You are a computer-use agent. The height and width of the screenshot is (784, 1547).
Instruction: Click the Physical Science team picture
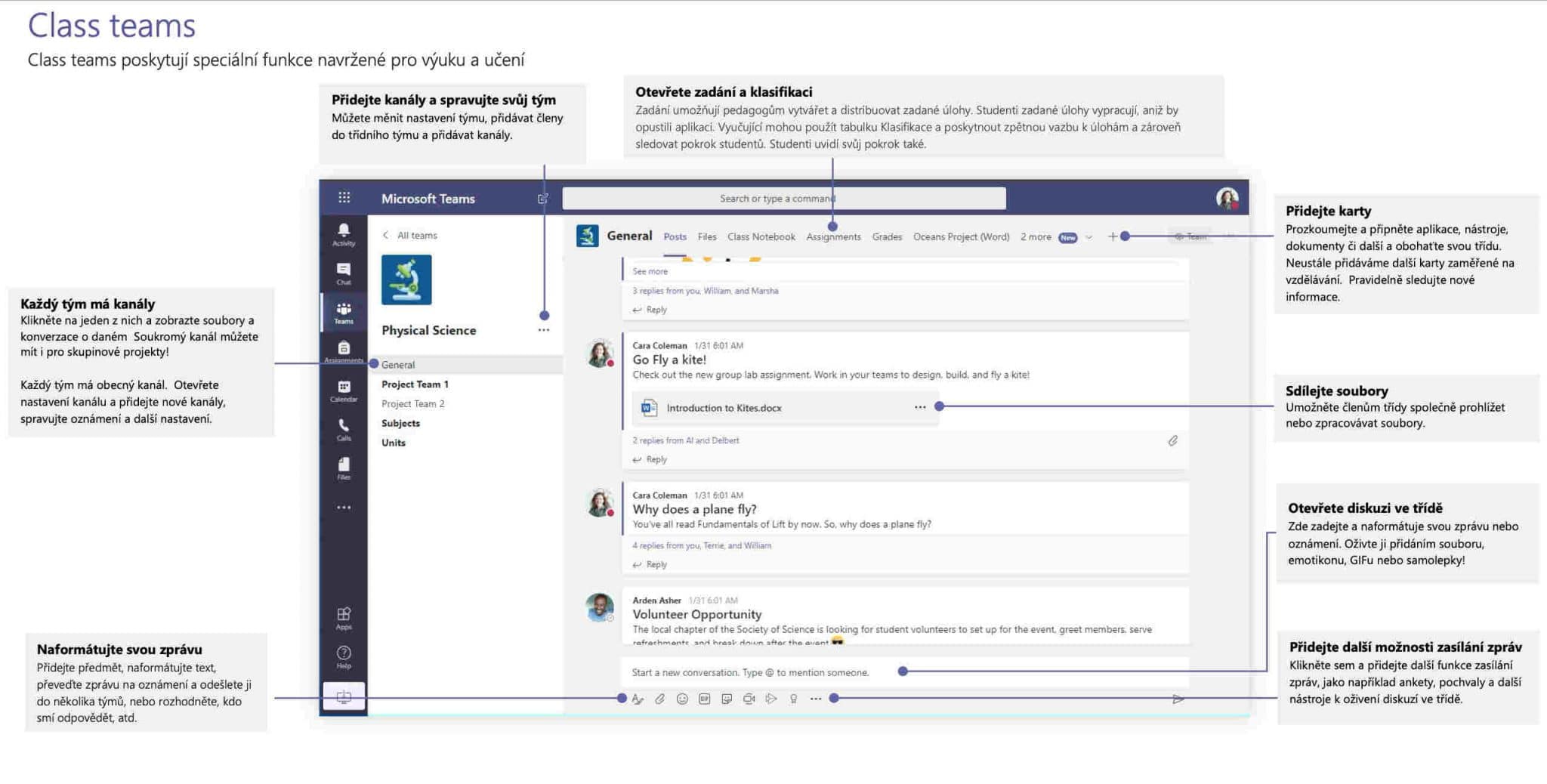pos(406,279)
